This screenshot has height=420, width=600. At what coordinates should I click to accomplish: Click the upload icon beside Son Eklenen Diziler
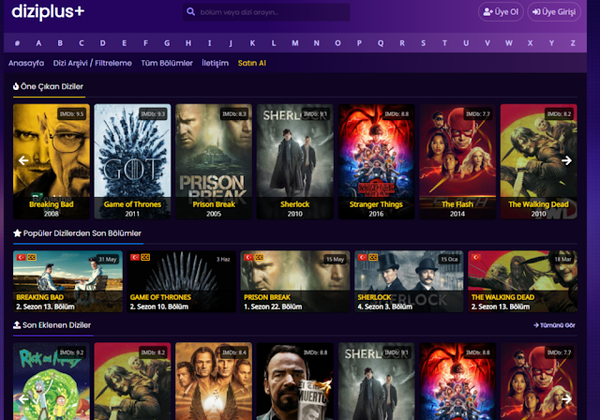(x=17, y=325)
